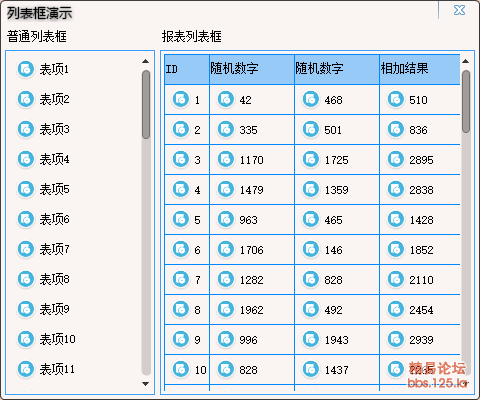Click up arrow of left list scrollbar
This screenshot has width=480, height=400.
[145, 61]
